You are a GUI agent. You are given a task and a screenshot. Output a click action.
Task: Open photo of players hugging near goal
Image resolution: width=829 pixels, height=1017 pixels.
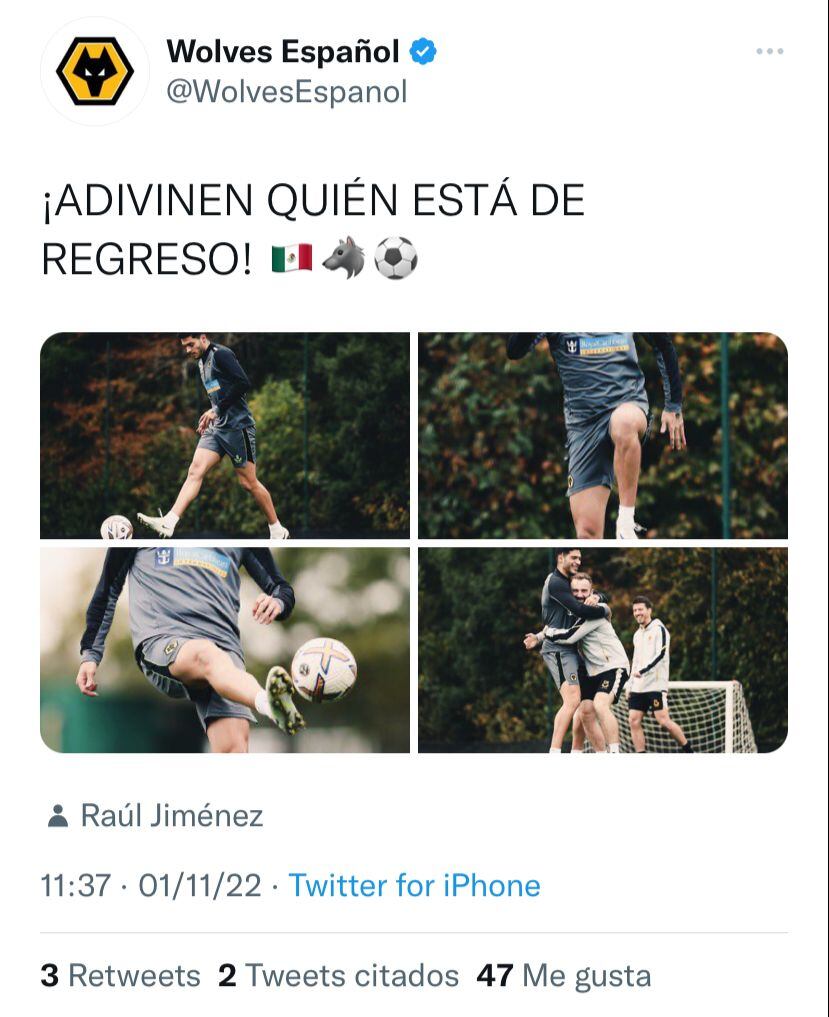(603, 650)
